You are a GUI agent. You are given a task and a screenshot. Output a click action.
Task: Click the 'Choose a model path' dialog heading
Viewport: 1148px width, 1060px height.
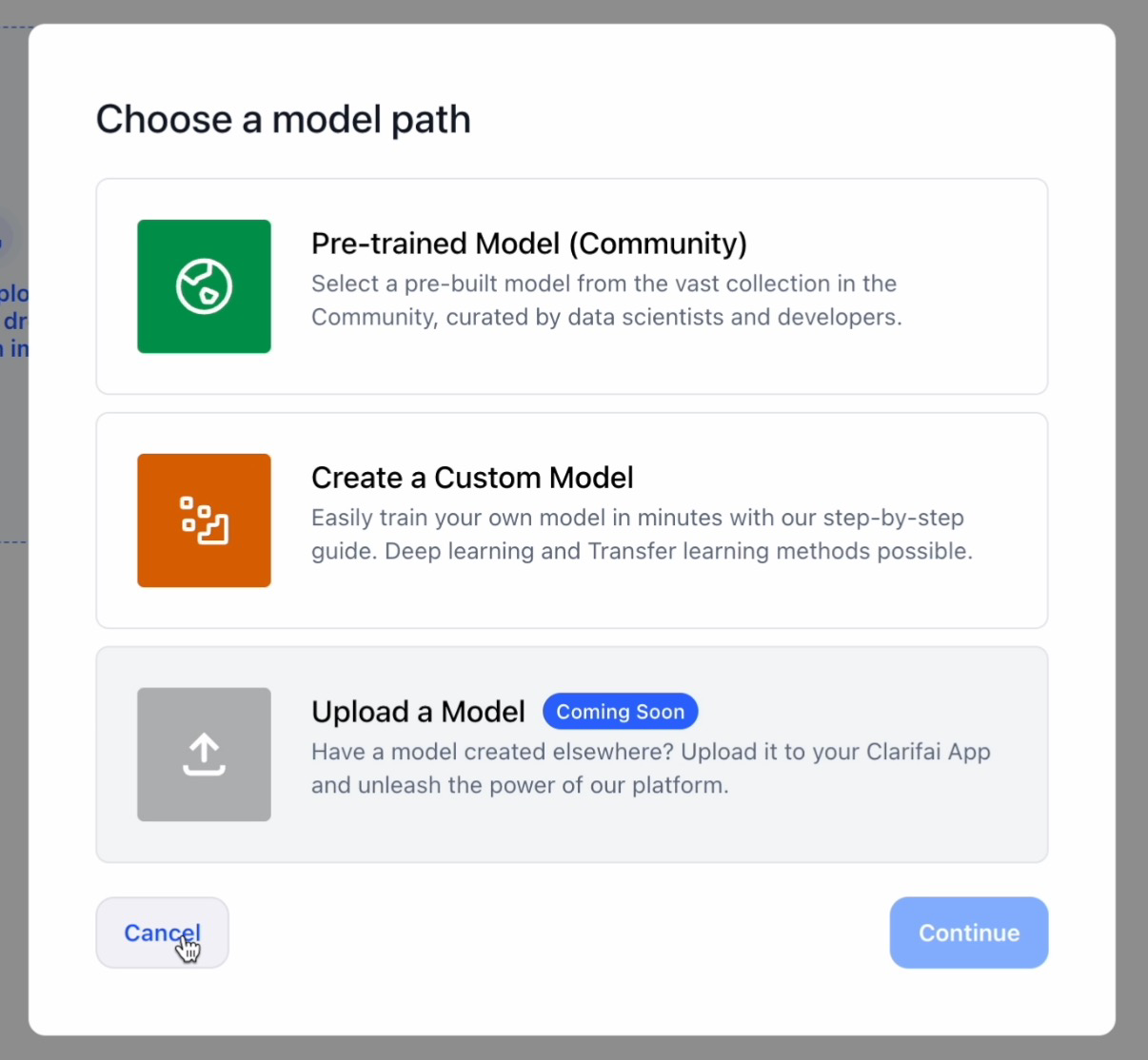283,120
